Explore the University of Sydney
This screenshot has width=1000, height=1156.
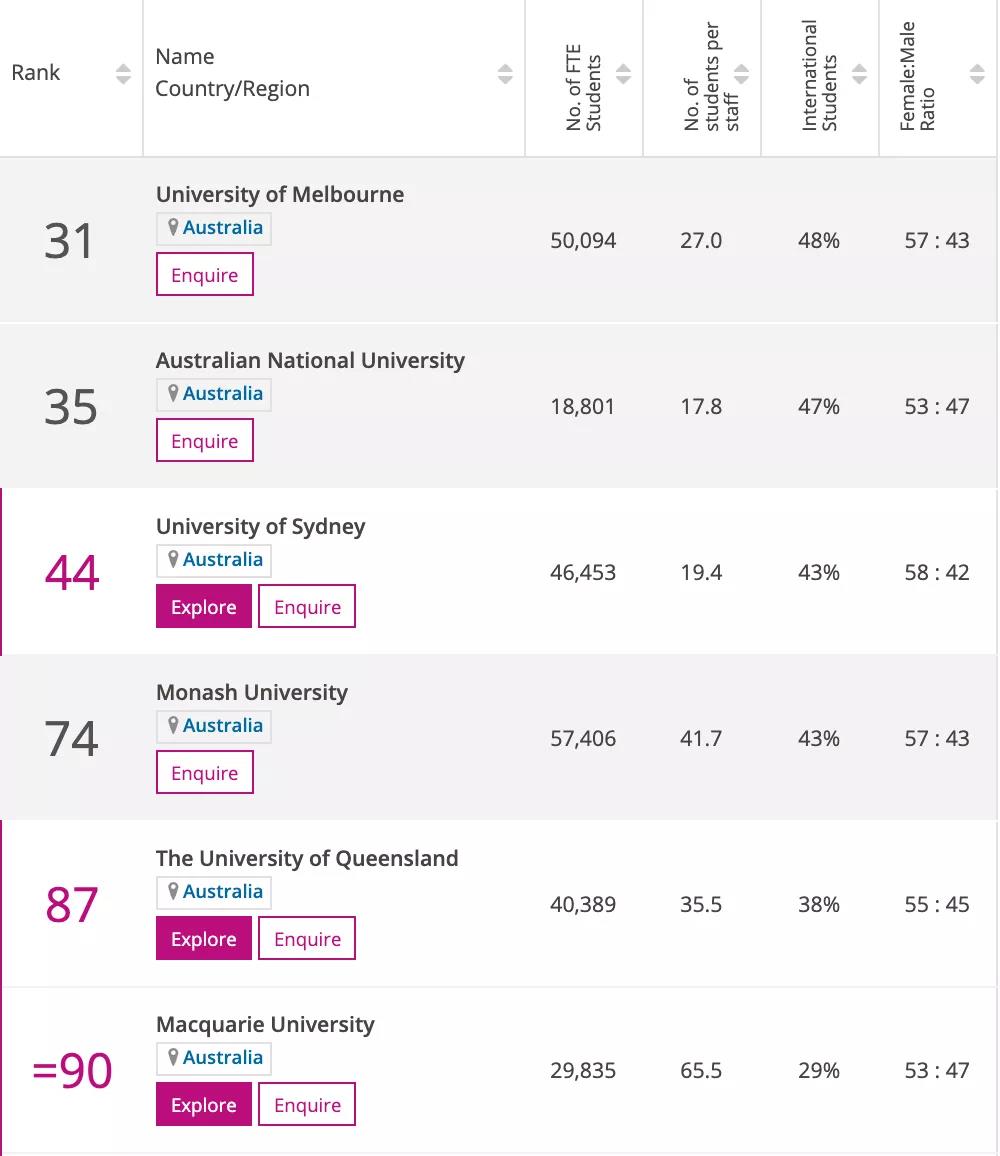(x=204, y=607)
